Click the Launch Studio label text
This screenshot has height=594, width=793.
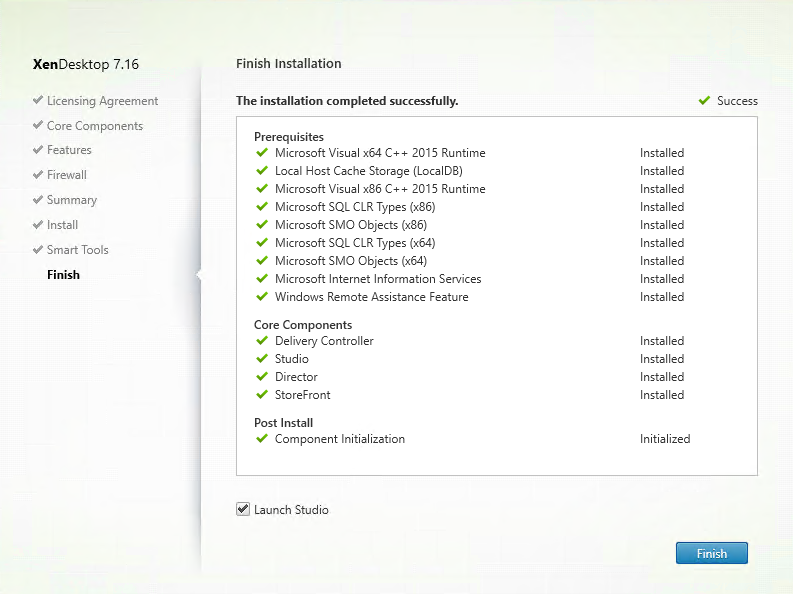(291, 510)
